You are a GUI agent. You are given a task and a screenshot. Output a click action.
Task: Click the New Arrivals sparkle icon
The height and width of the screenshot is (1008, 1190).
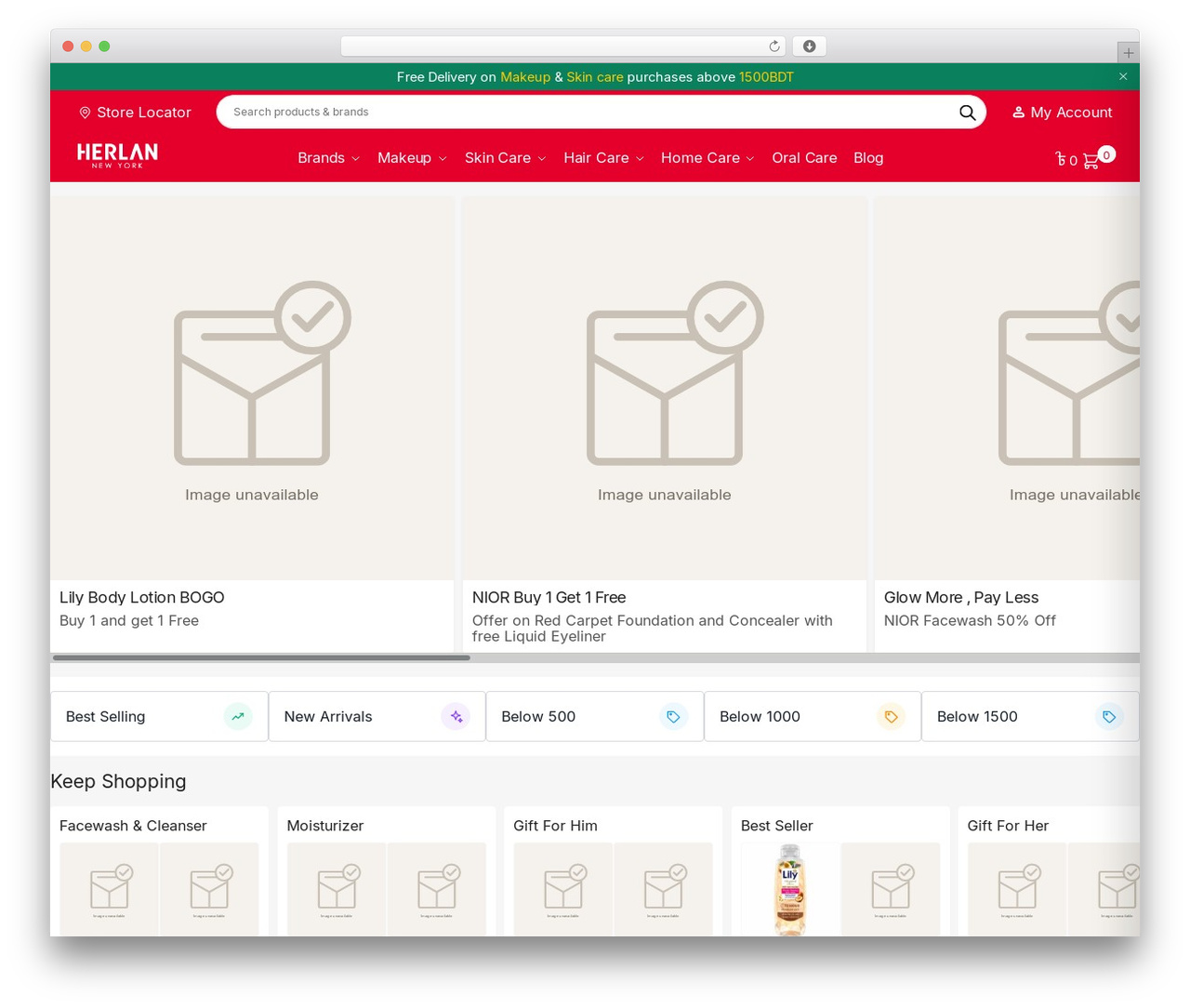tap(456, 717)
